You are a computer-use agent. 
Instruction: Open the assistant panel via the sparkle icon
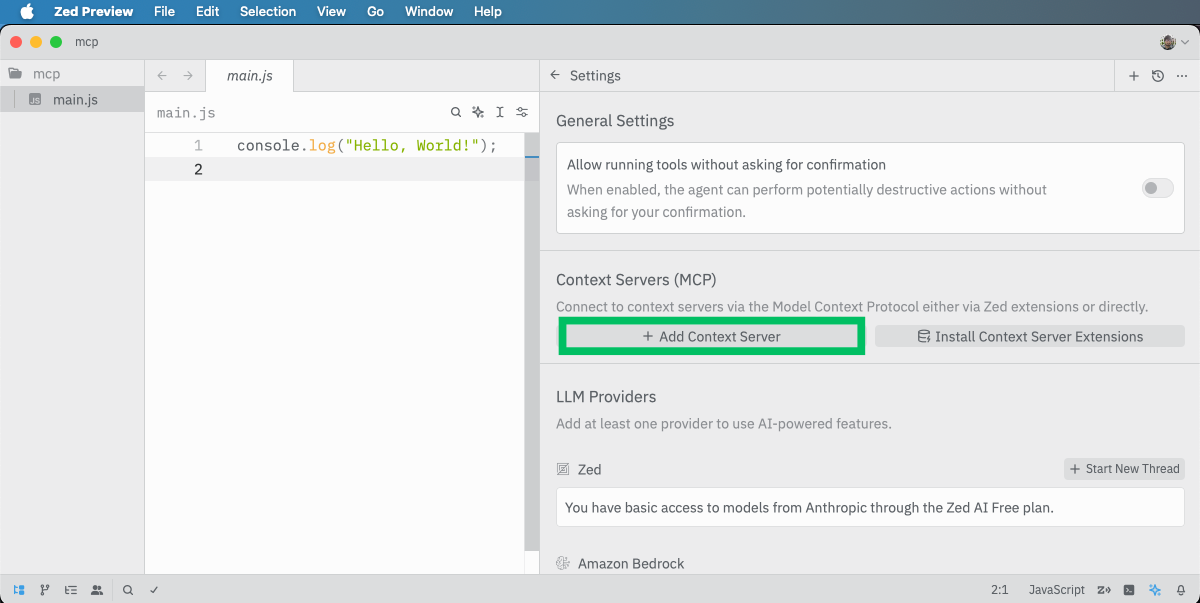click(x=1156, y=590)
